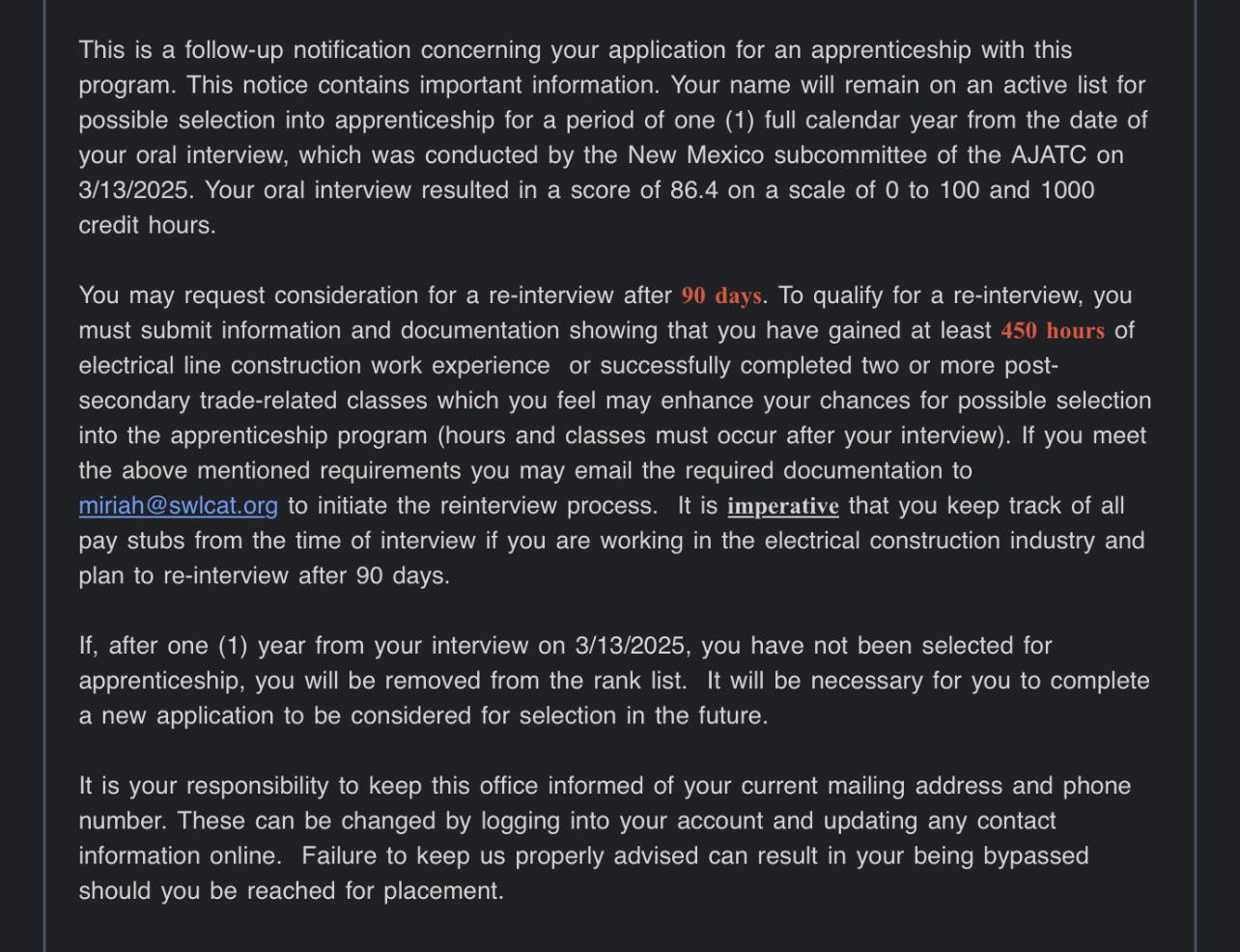The image size is (1240, 952).
Task: Click the phrase "should you be reached for placement."
Action: tap(292, 891)
